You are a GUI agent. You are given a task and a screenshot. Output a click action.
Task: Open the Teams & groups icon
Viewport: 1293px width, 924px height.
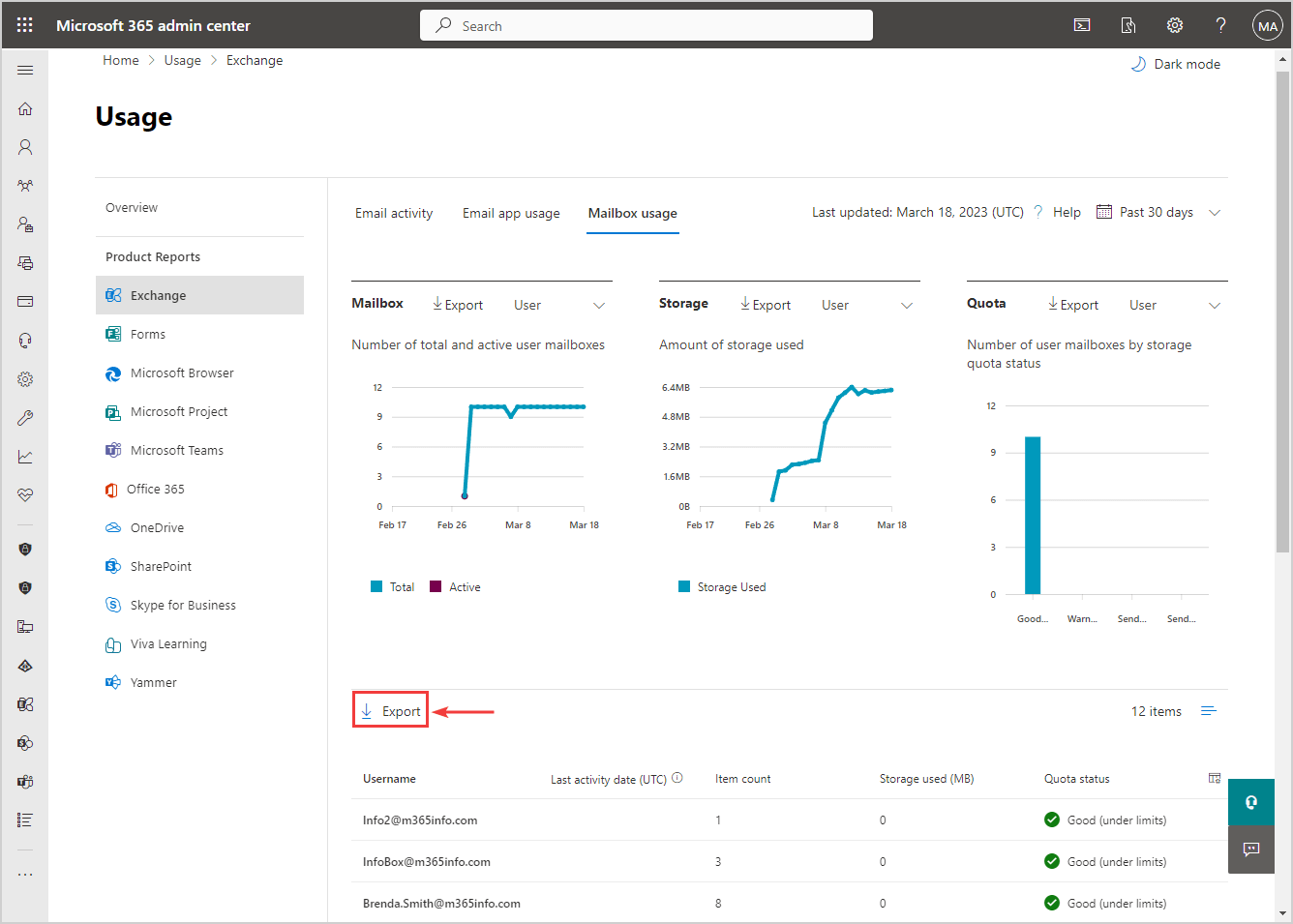25,185
